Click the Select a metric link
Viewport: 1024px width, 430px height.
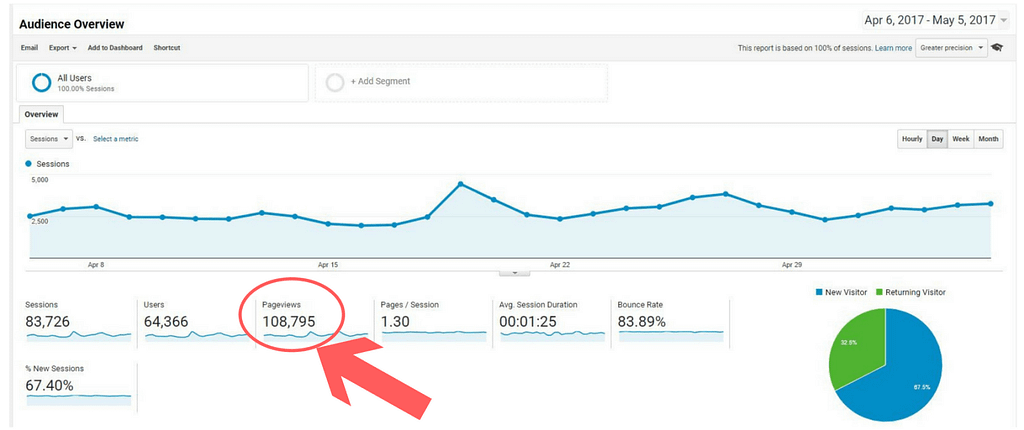pyautogui.click(x=116, y=139)
